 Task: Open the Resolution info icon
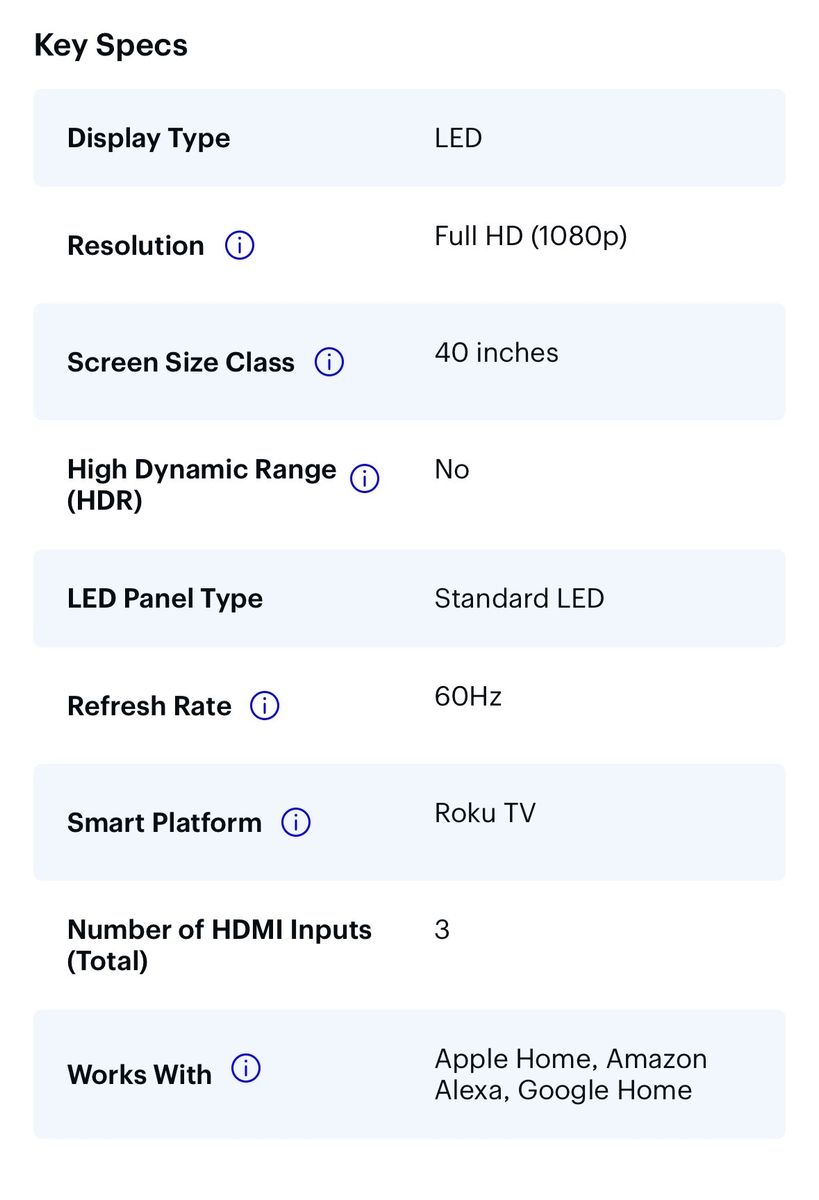tap(240, 246)
